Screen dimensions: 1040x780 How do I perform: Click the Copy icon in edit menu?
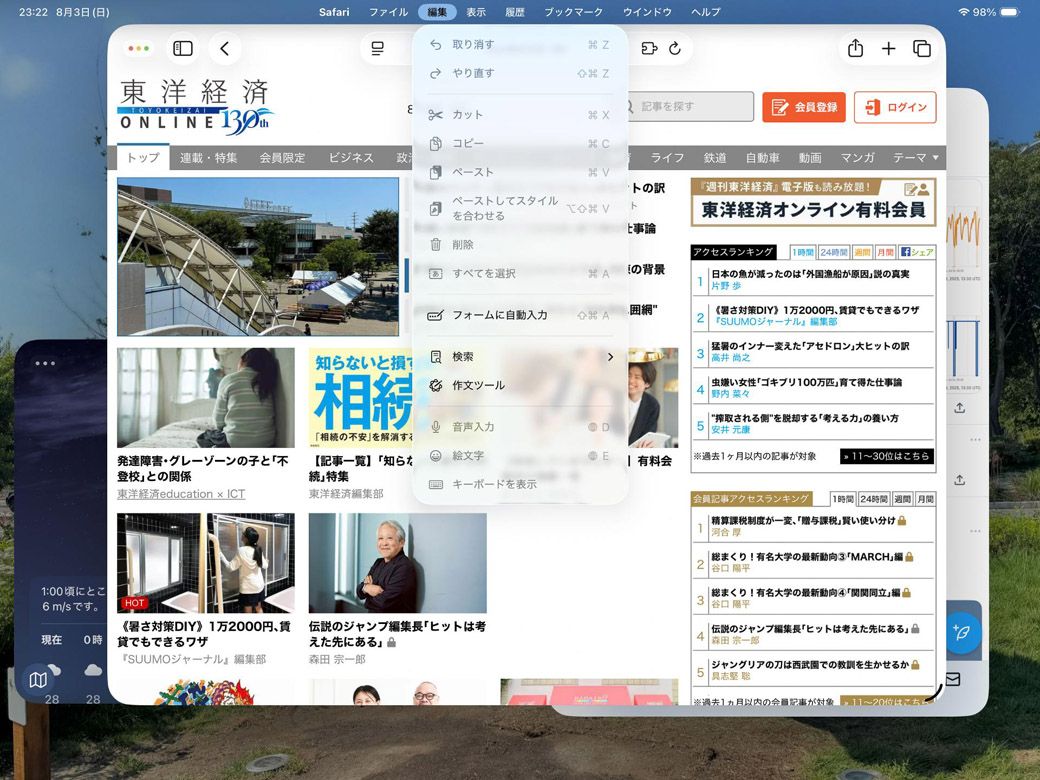pyautogui.click(x=435, y=143)
